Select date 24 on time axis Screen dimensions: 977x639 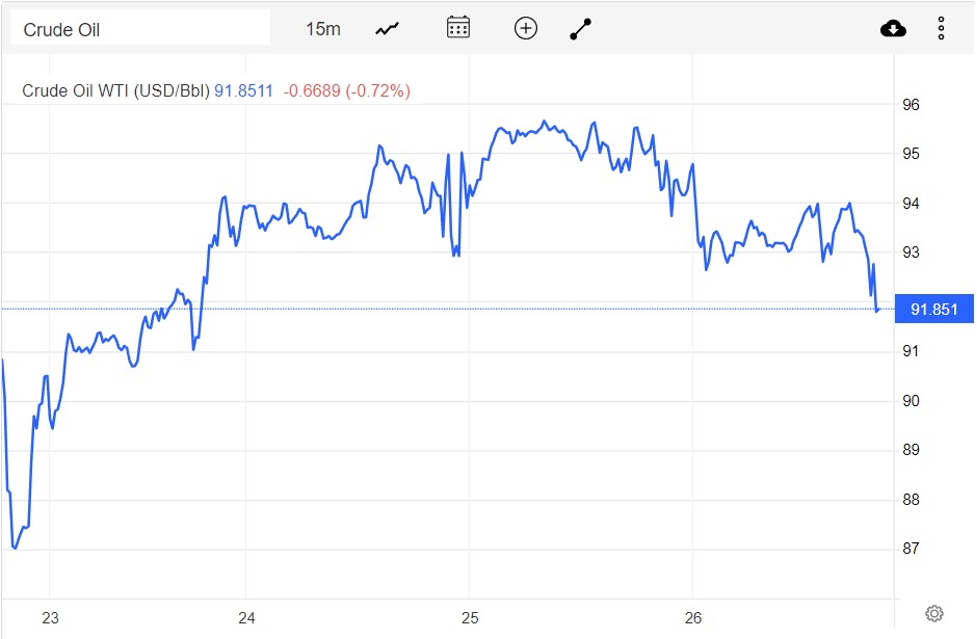(247, 618)
